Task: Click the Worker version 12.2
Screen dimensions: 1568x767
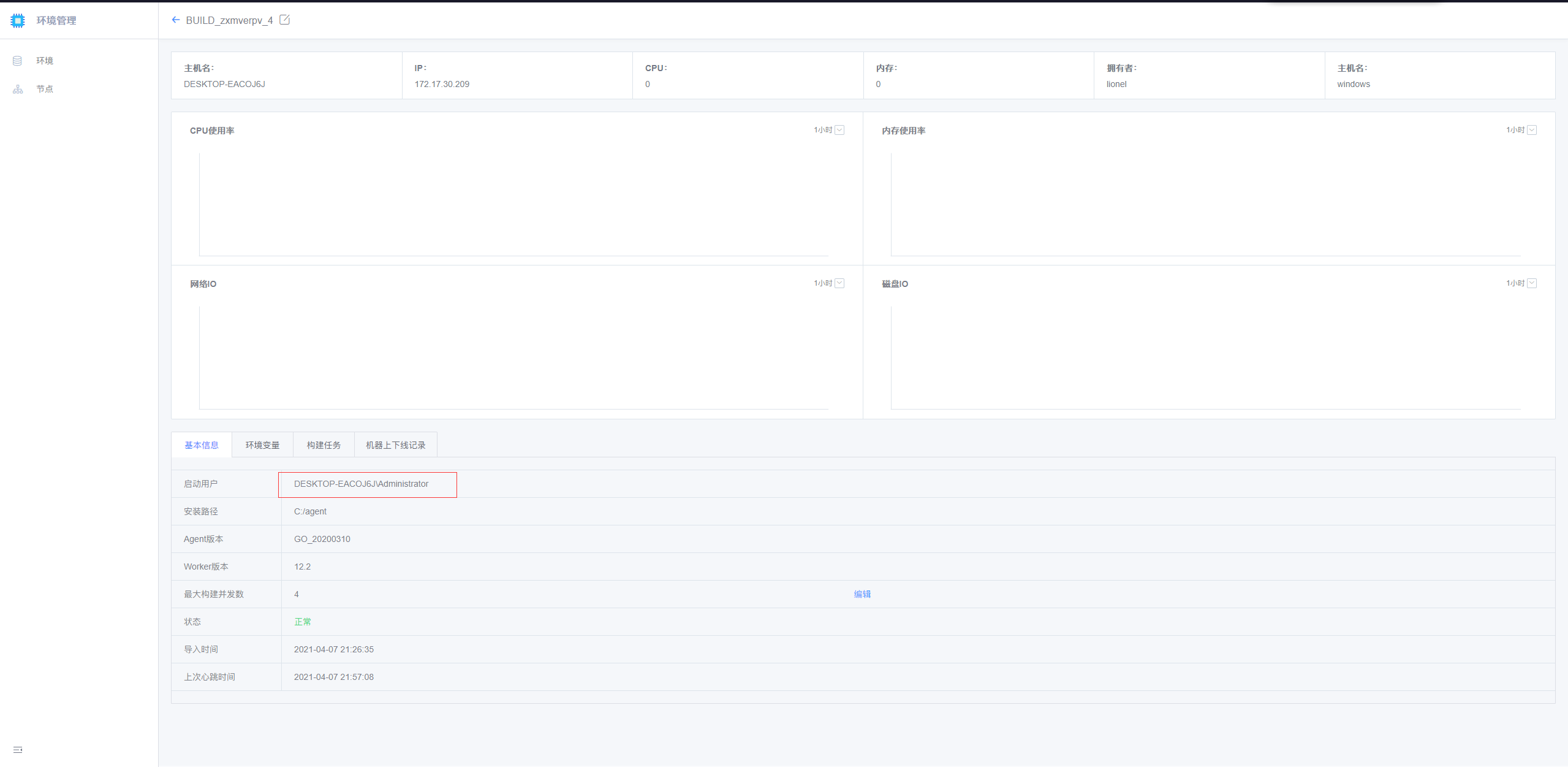Action: click(x=302, y=567)
